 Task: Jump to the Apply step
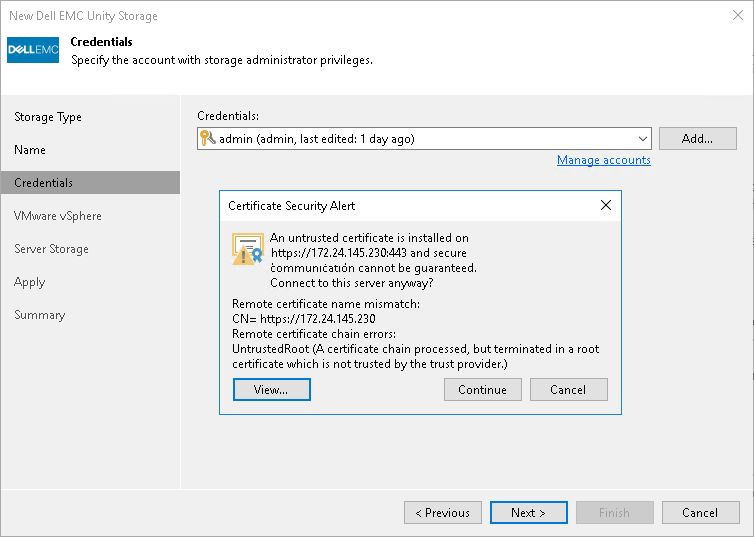click(x=29, y=282)
